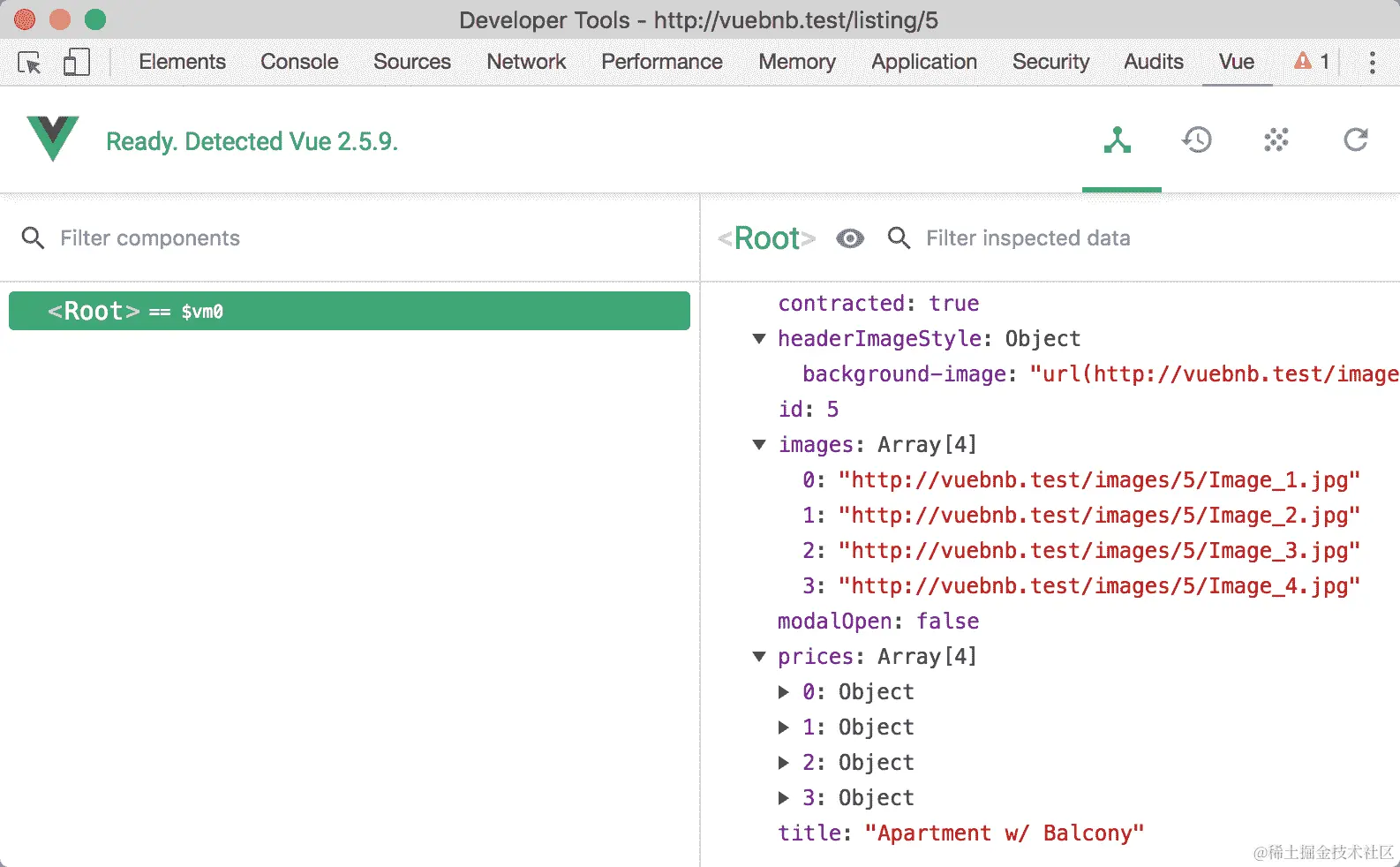Viewport: 1400px width, 867px height.
Task: Select the Root component row
Action: 350,311
